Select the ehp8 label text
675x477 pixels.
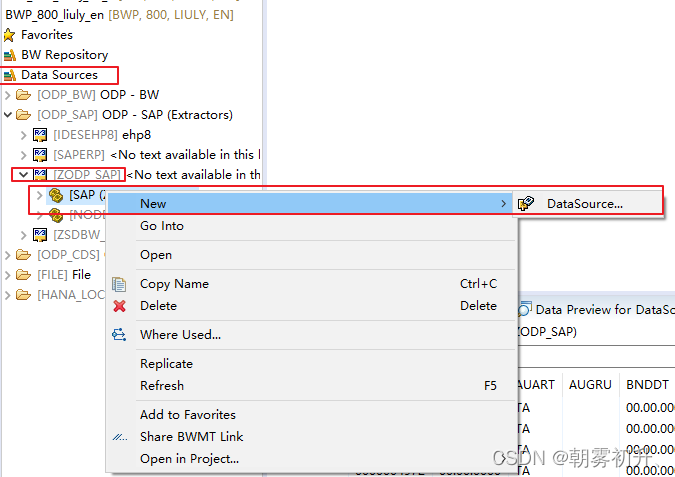click(136, 135)
